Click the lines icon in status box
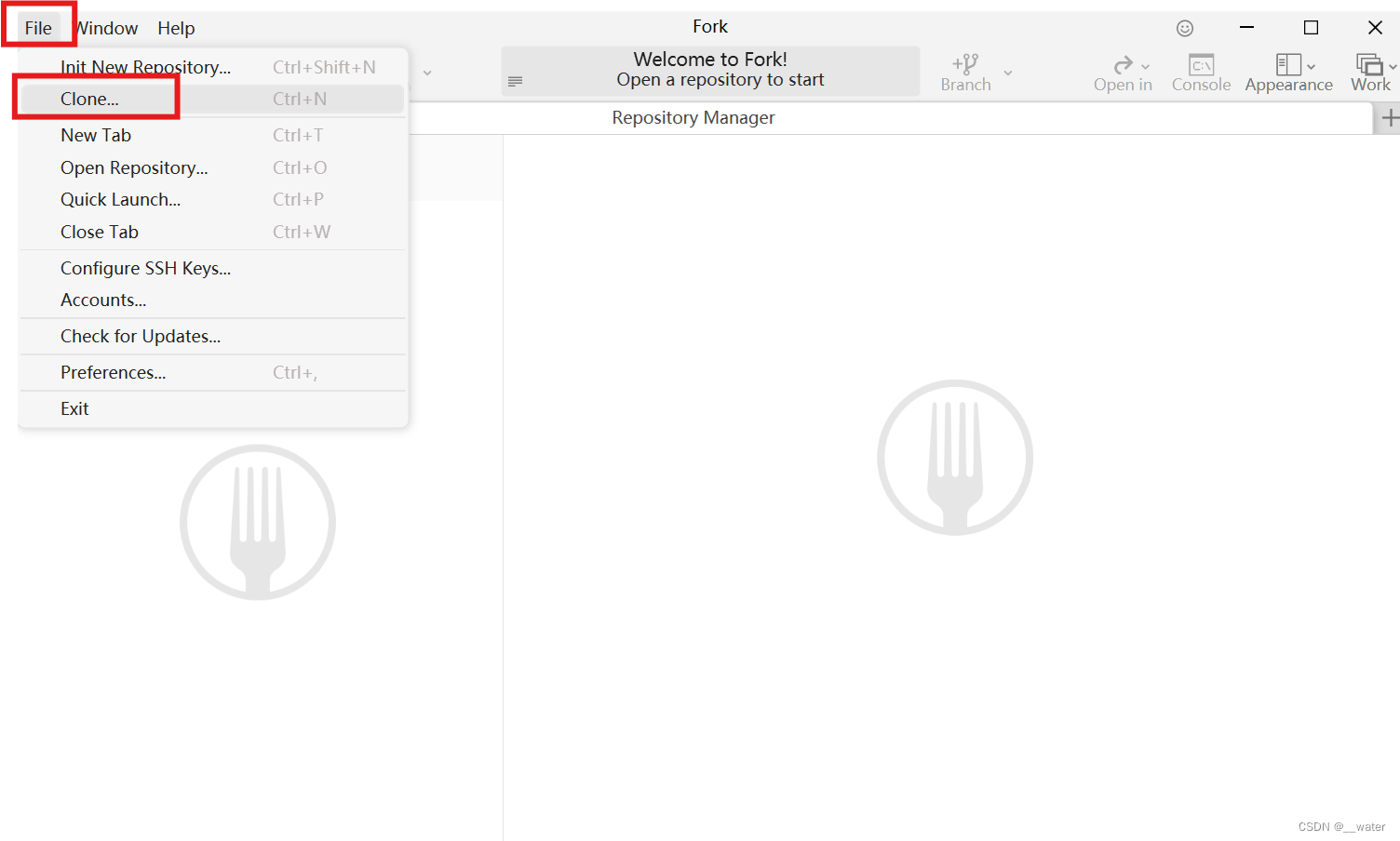The width and height of the screenshot is (1400, 841). tap(515, 82)
